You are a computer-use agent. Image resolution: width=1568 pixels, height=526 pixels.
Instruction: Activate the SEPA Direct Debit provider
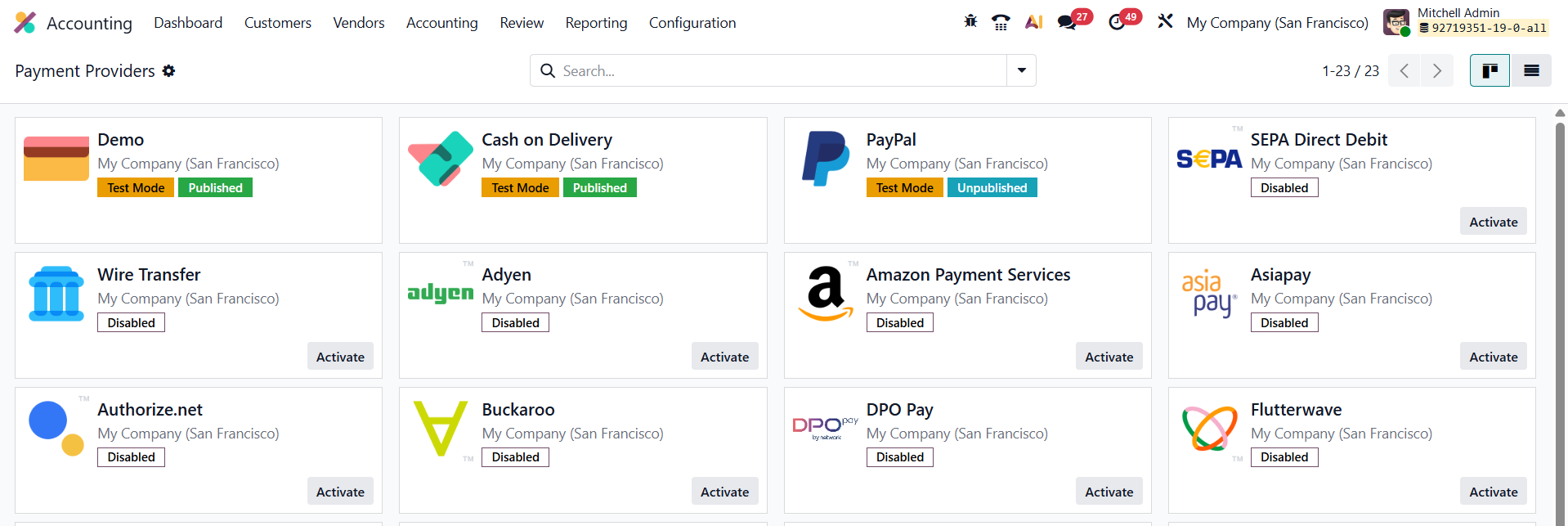(x=1493, y=222)
